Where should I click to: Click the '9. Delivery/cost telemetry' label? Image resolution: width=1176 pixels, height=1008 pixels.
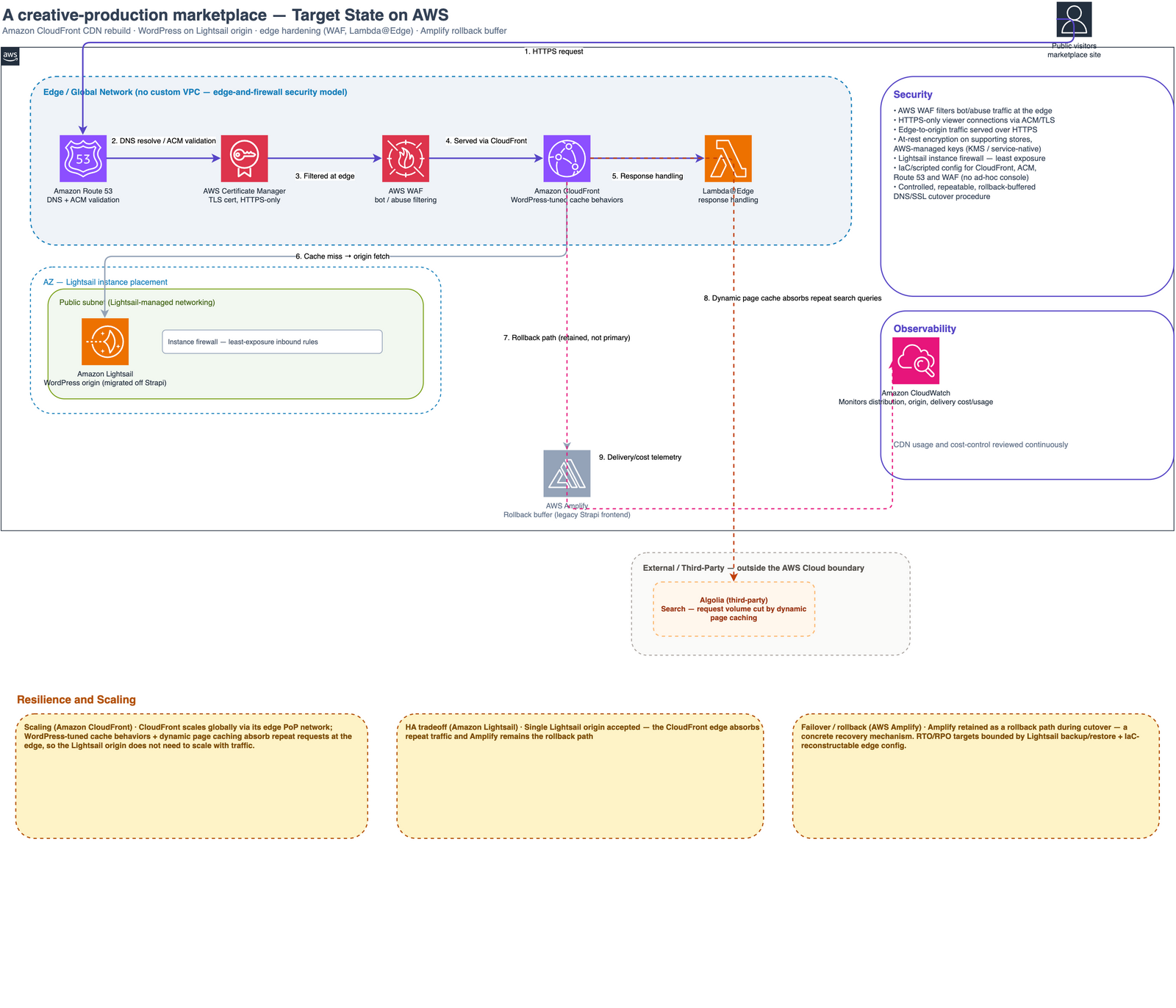[x=640, y=457]
